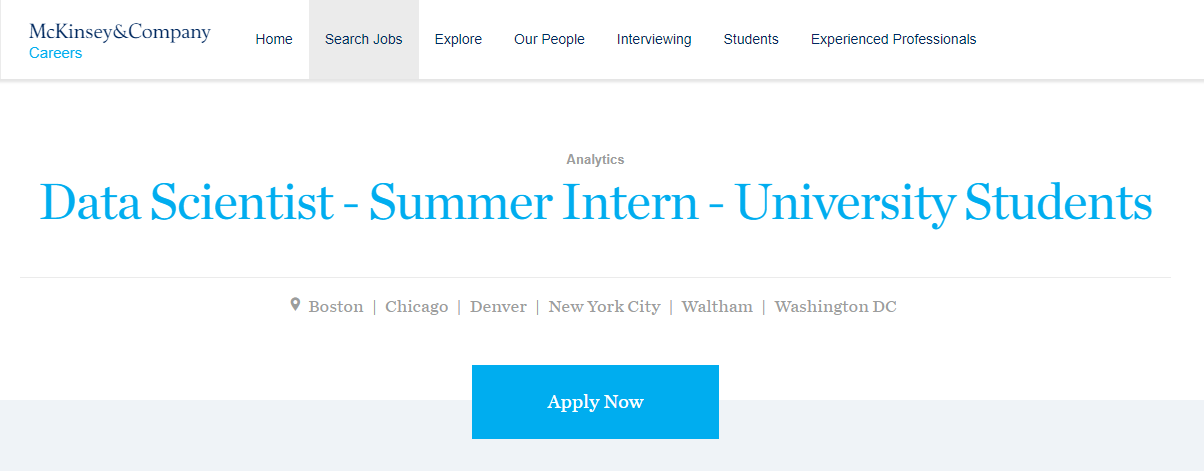Viewport: 1204px width, 471px height.
Task: Navigate to the Interviewing section
Action: click(654, 40)
